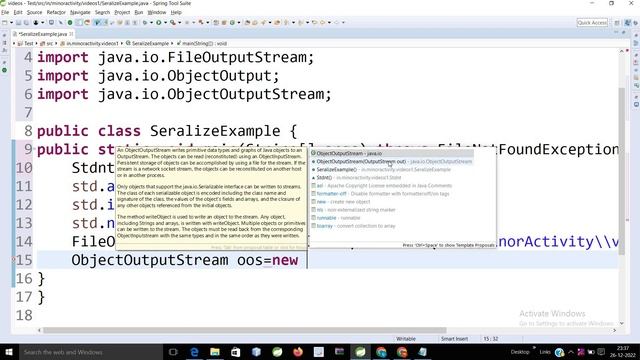Expand the Debug dropdown arrow
Screen dimensions: 640x360
(x=151, y=22)
